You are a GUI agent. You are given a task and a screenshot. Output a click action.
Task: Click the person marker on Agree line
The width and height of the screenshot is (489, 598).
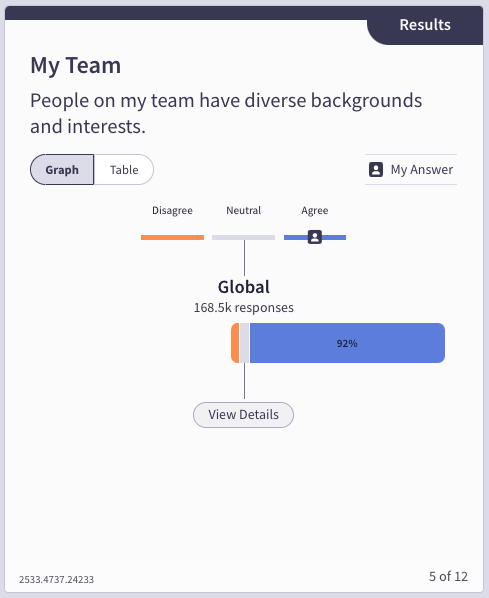point(315,237)
